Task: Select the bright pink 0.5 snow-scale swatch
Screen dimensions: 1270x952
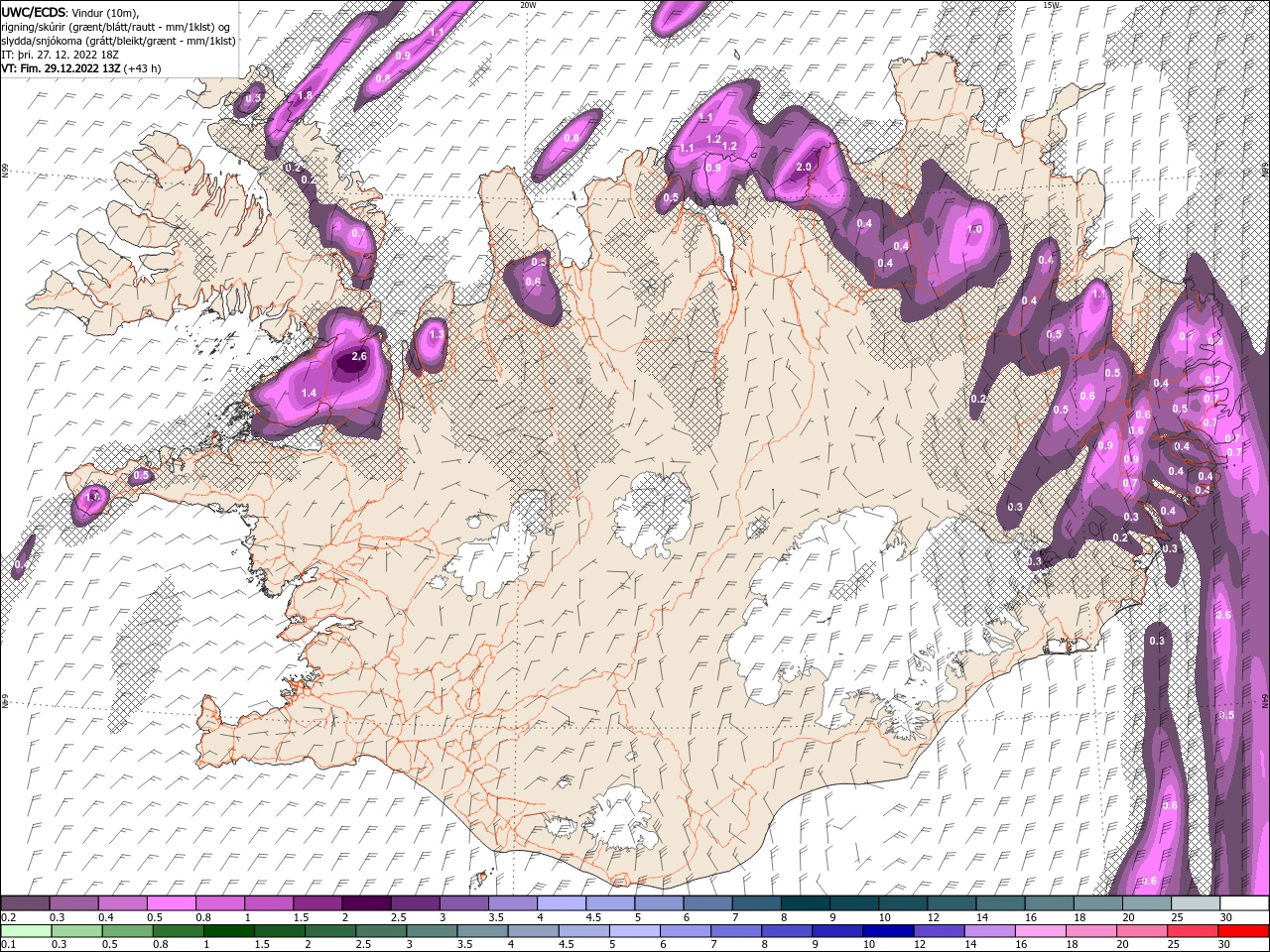Action: (x=171, y=903)
